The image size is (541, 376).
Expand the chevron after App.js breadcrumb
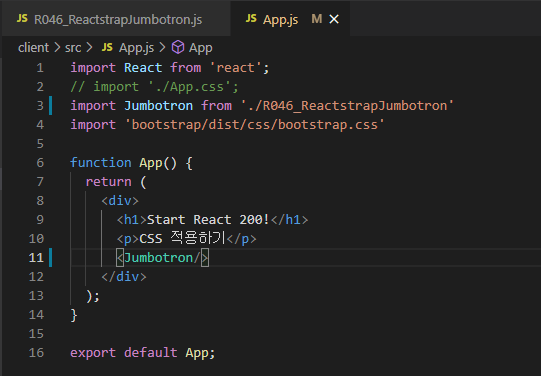pos(162,48)
